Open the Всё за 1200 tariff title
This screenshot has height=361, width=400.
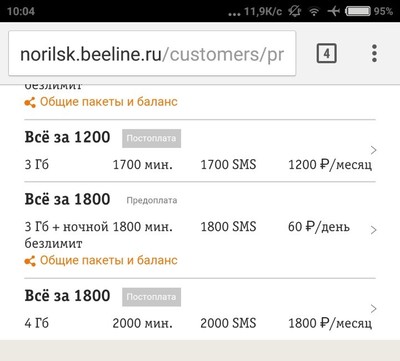(67, 137)
